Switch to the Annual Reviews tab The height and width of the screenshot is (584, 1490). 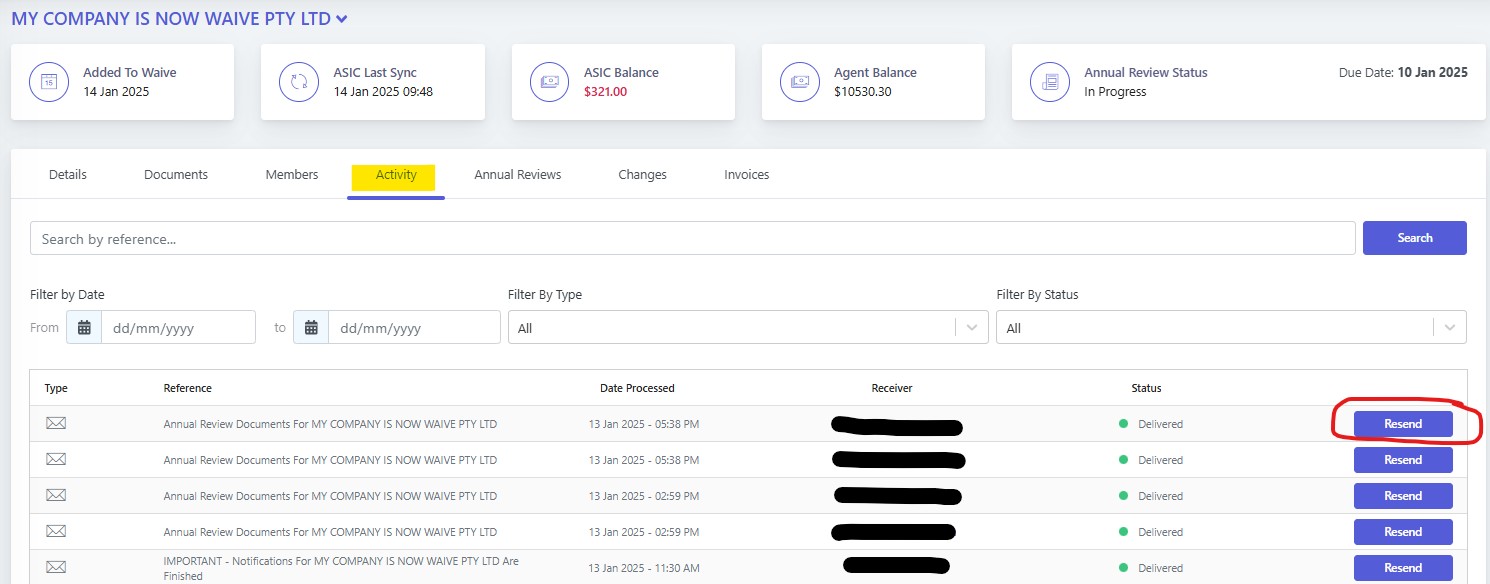point(517,175)
